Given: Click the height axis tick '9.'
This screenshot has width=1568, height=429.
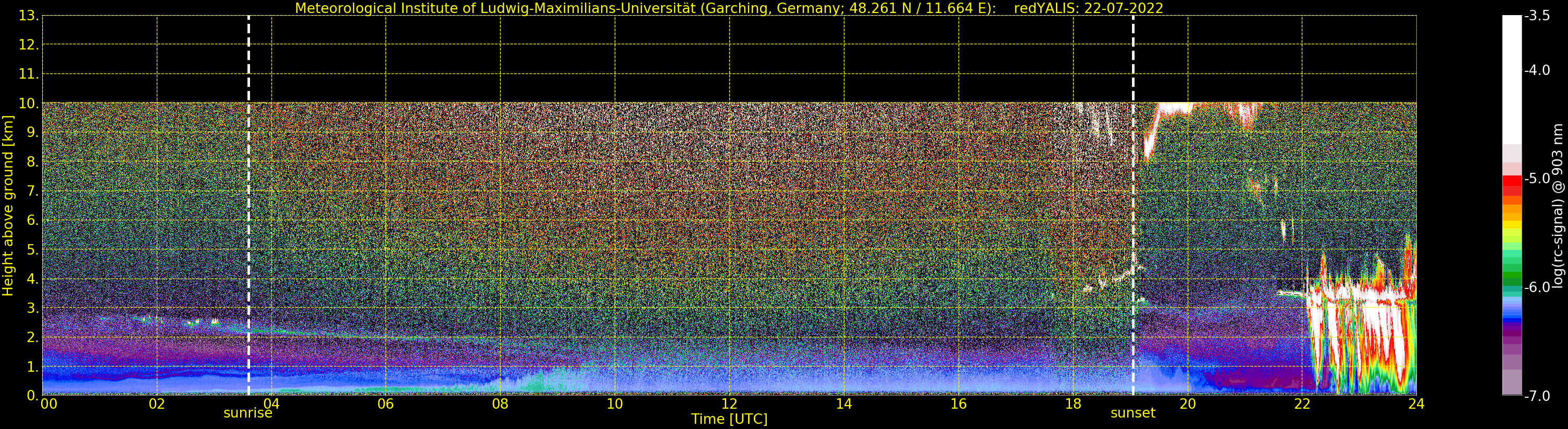Looking at the screenshot, I should [x=32, y=133].
